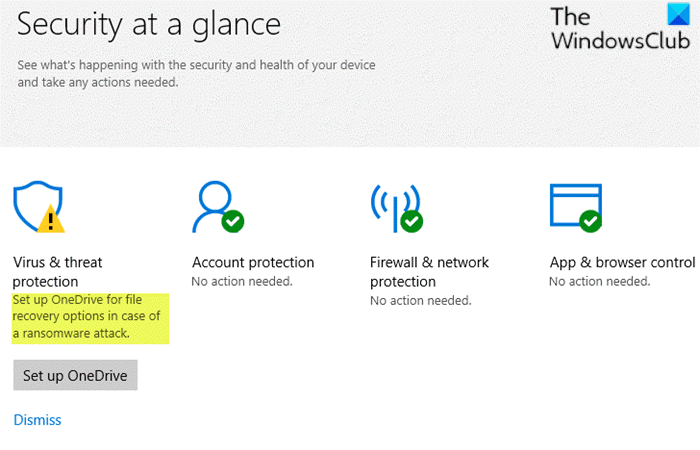Click "No action needed." under Account protection

pos(242,282)
